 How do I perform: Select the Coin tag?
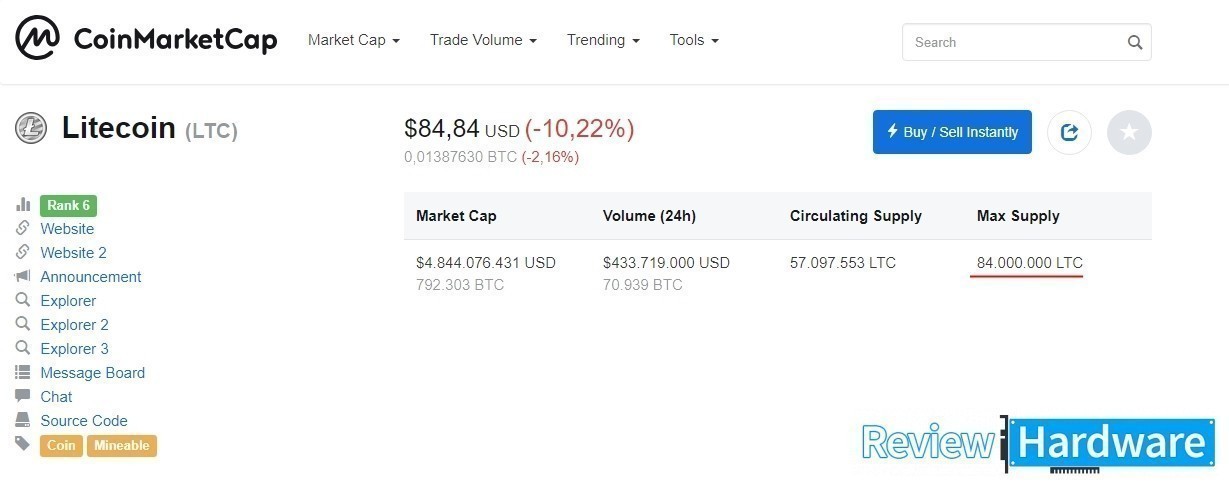click(61, 446)
